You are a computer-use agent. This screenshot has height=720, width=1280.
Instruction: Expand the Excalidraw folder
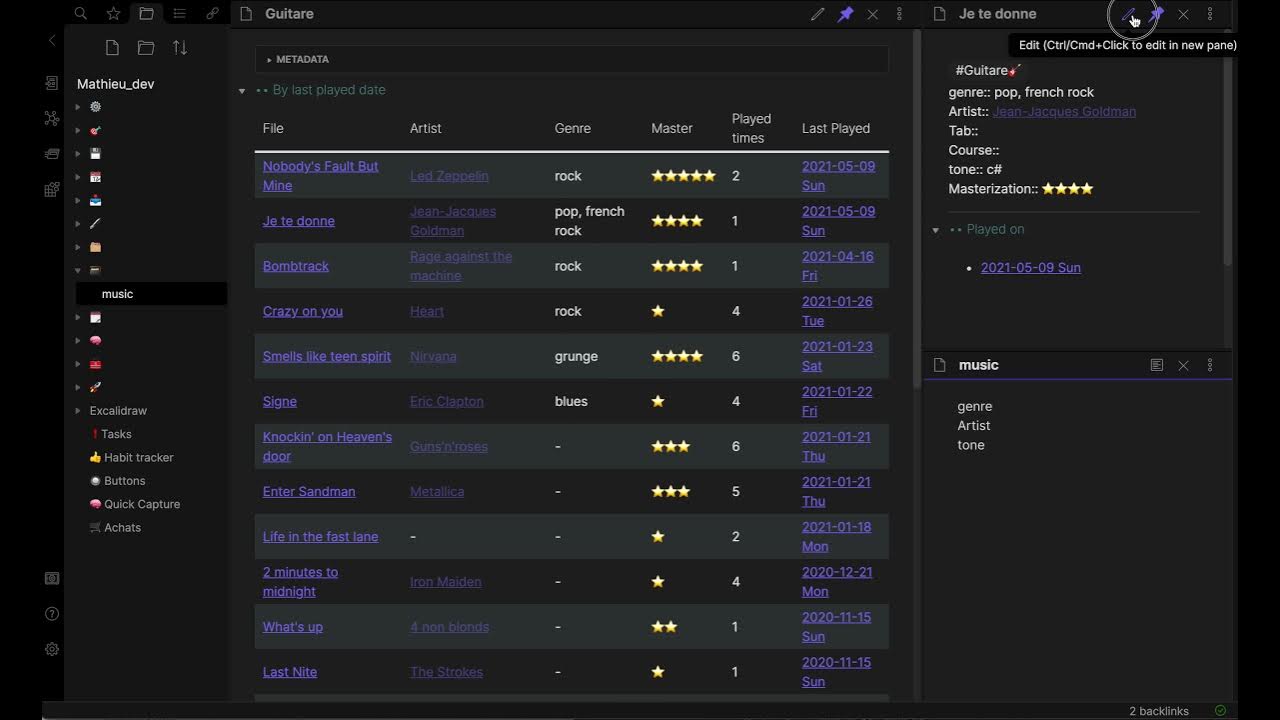(x=78, y=411)
